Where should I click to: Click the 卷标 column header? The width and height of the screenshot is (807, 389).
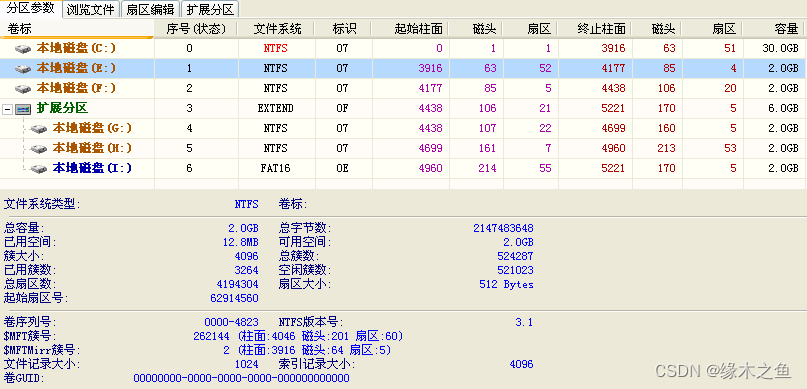pos(77,29)
